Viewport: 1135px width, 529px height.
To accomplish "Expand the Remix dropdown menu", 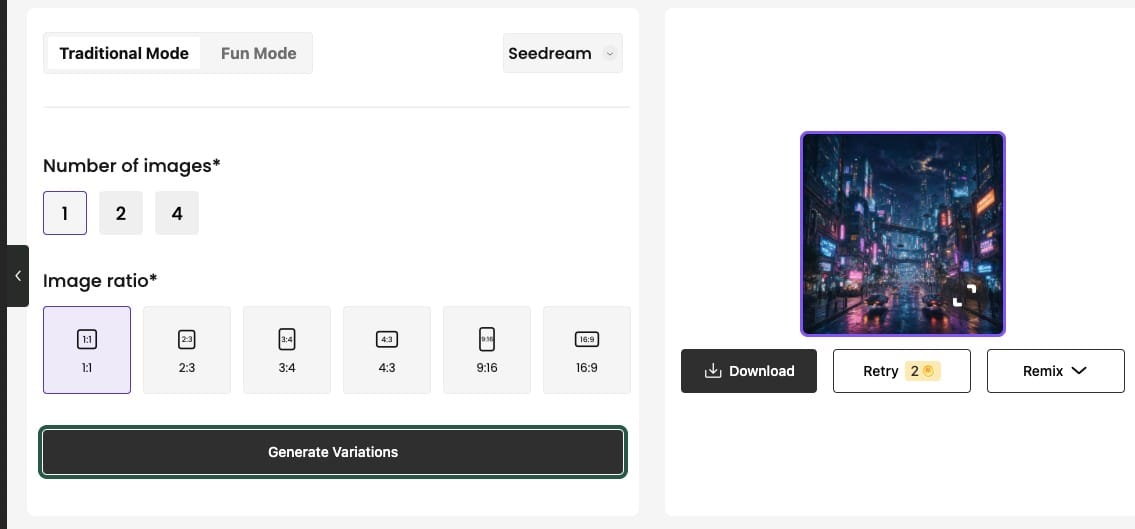I will [x=1055, y=371].
